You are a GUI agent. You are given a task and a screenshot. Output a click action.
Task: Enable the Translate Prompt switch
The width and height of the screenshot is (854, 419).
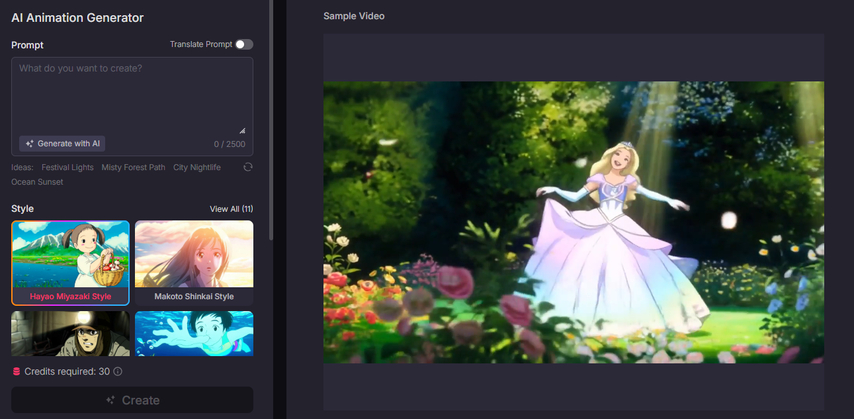coord(244,44)
